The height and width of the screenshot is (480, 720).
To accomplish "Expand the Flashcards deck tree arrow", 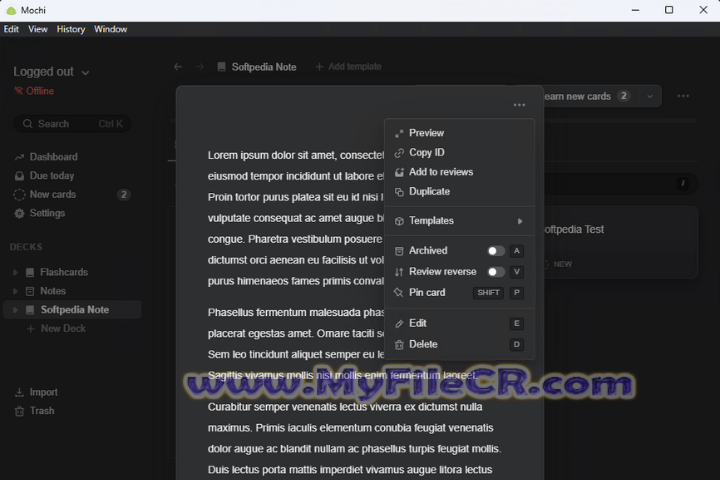I will coord(15,272).
